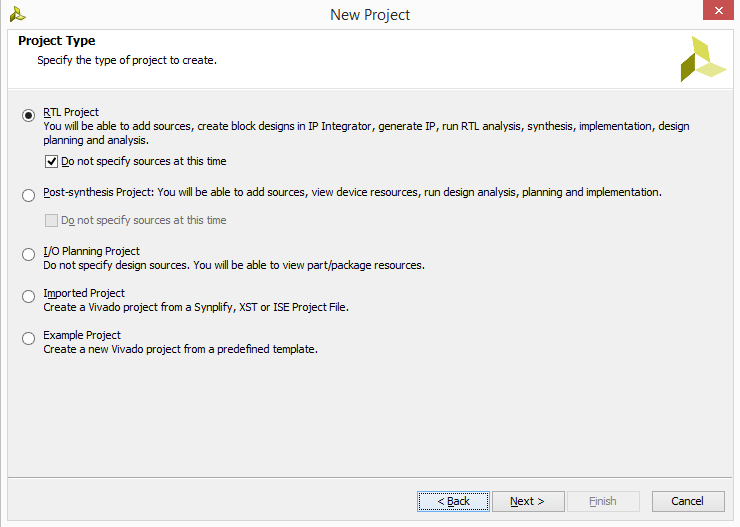Image resolution: width=740 pixels, height=527 pixels.
Task: Click 'Do not specify design sources' description text
Action: (234, 265)
